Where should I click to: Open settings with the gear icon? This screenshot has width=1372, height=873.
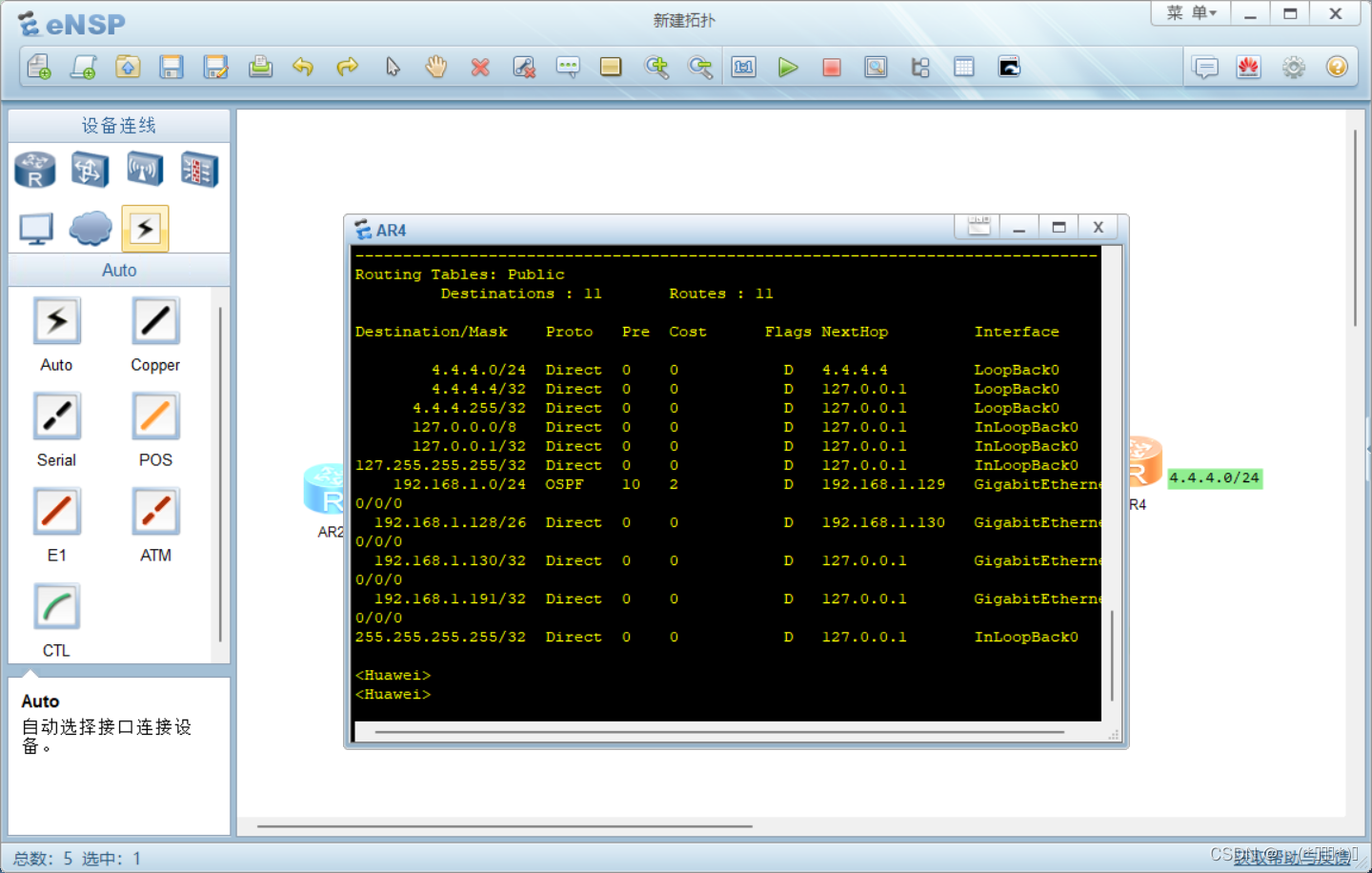(1293, 67)
